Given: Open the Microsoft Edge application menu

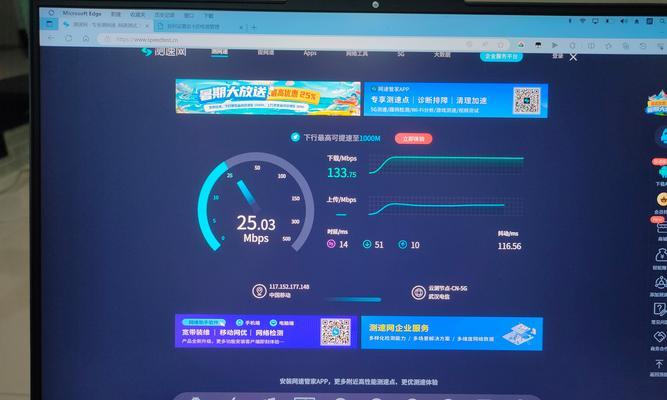Looking at the screenshot, I should (82, 13).
